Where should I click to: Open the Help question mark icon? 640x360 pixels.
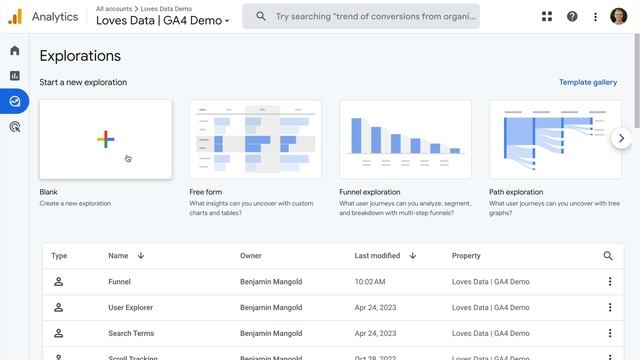pos(572,16)
